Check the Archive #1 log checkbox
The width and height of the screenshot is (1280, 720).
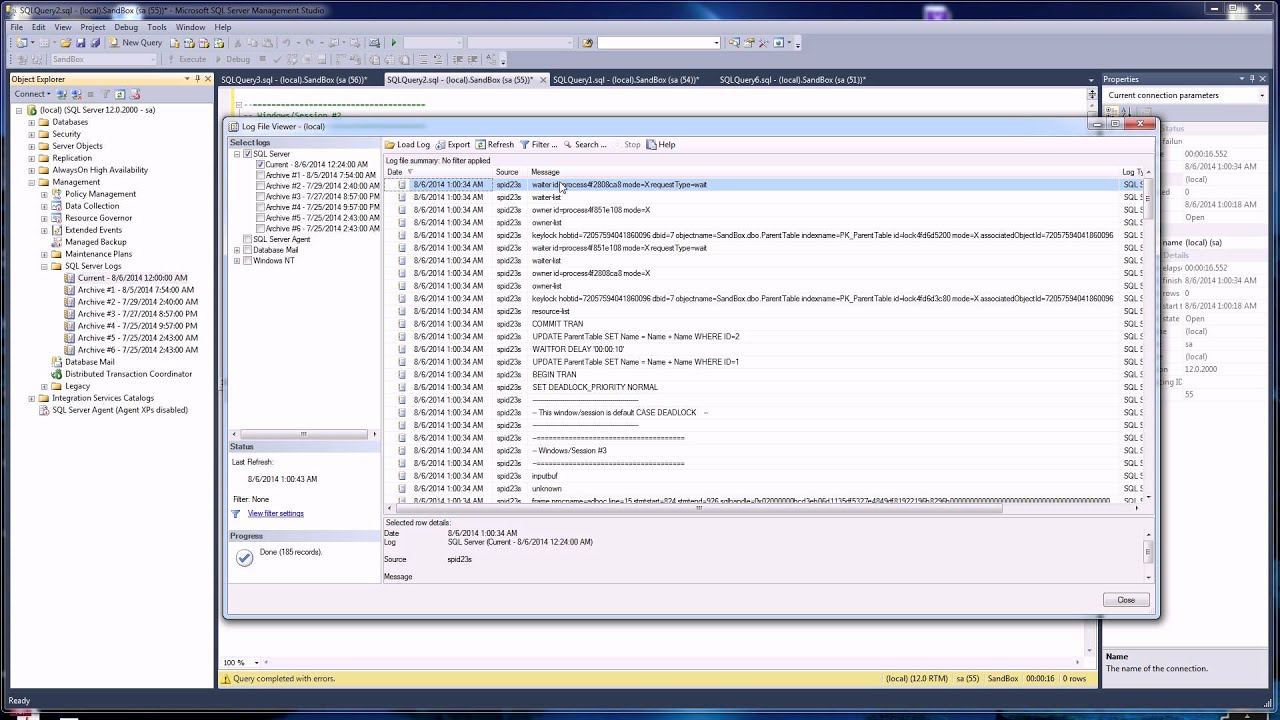pos(260,176)
